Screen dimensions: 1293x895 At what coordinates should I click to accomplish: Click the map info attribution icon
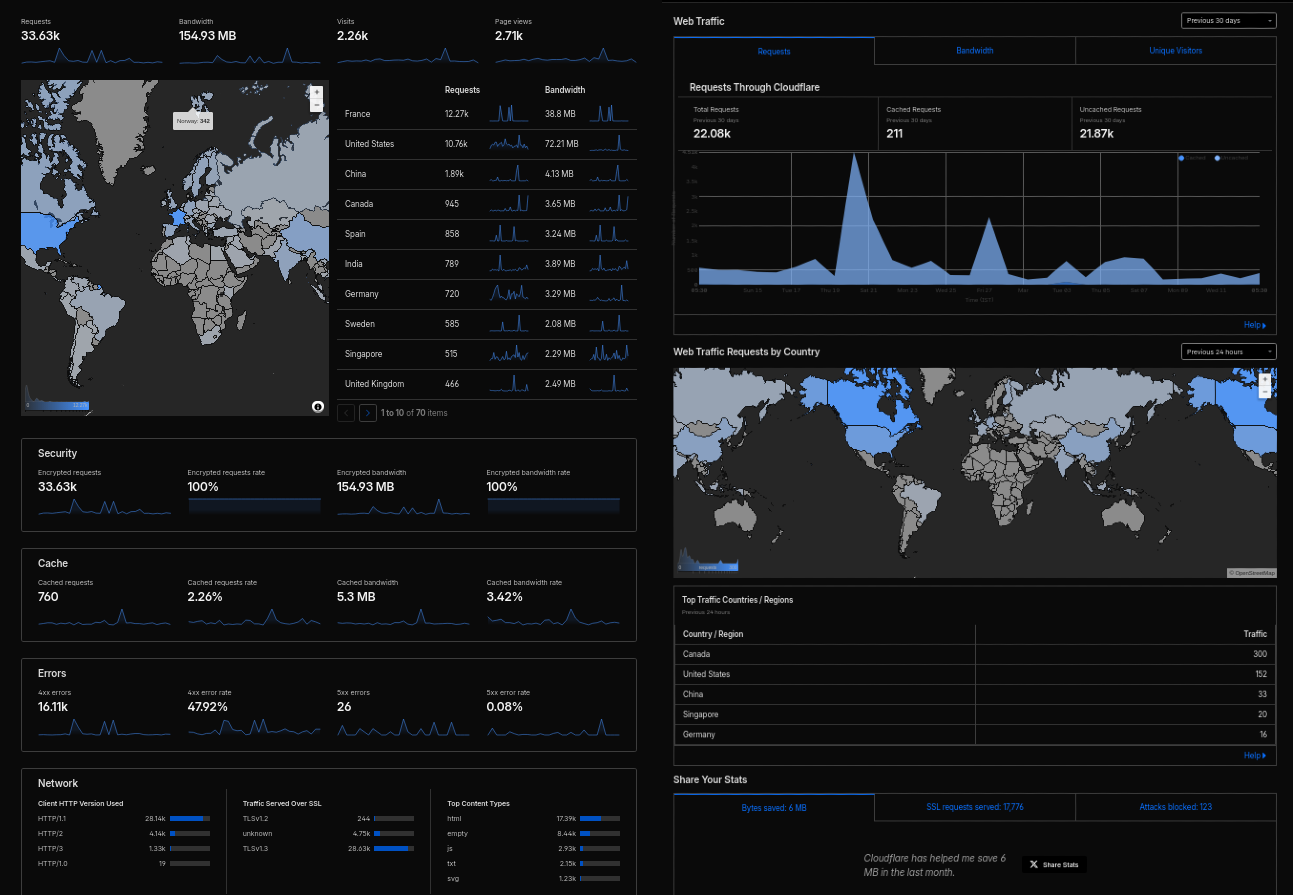tap(318, 406)
